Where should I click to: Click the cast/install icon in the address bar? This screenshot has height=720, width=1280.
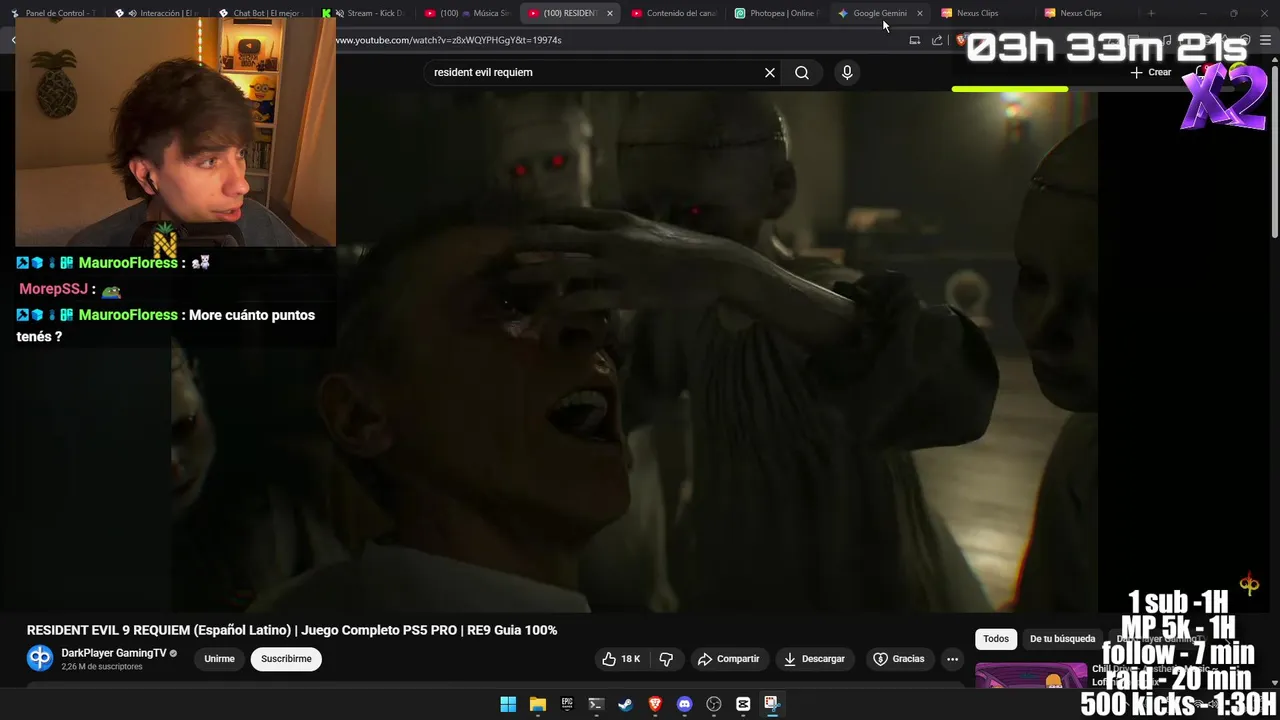914,40
